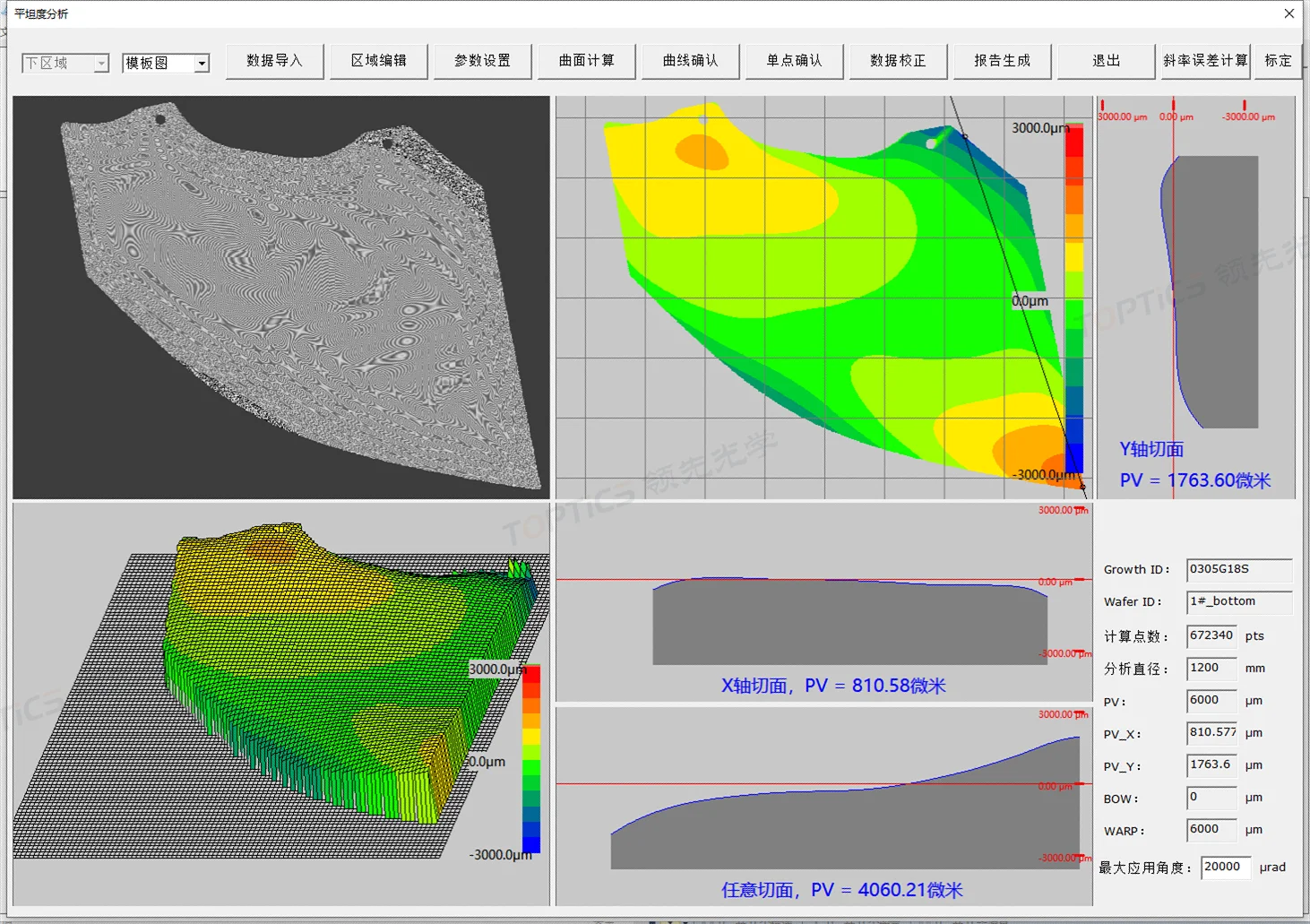Click the interference fringe image view
The height and width of the screenshot is (924, 1310).
[280, 298]
